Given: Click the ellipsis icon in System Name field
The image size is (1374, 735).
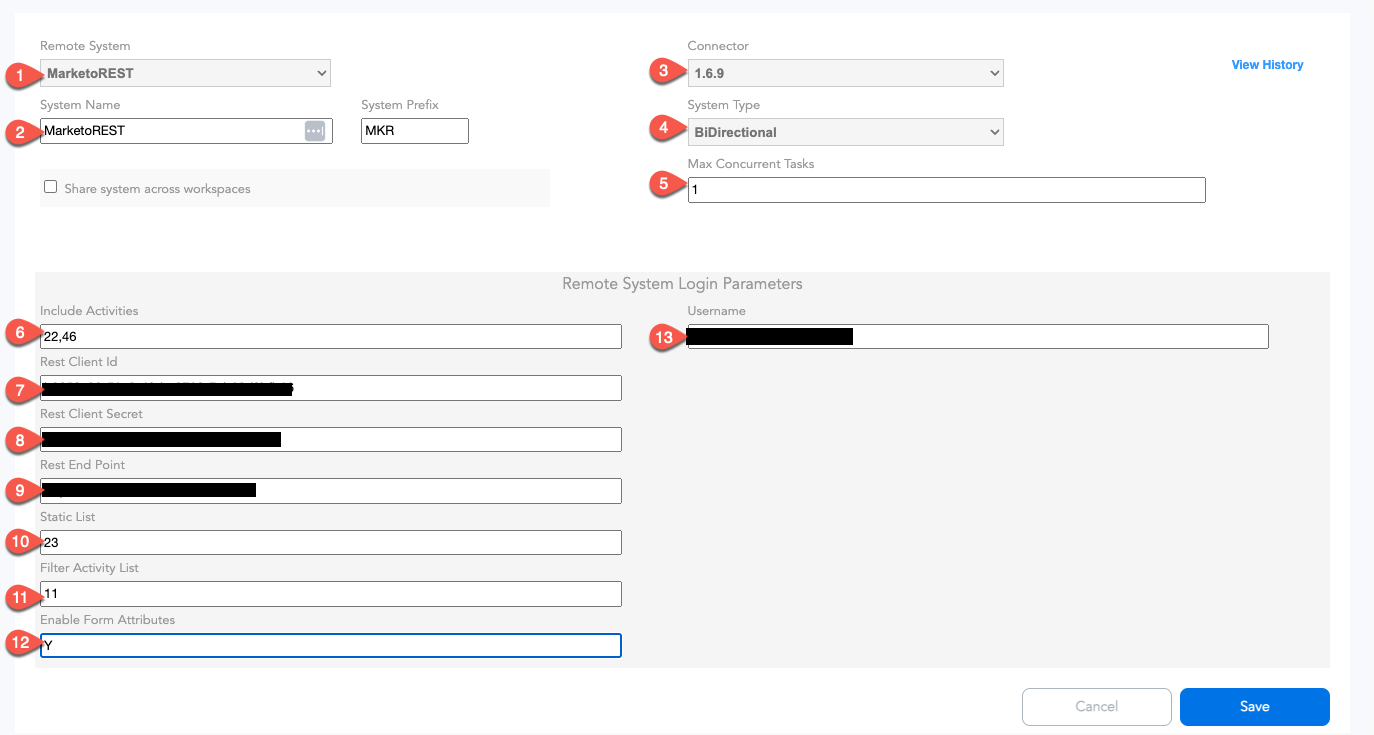Looking at the screenshot, I should pyautogui.click(x=315, y=131).
